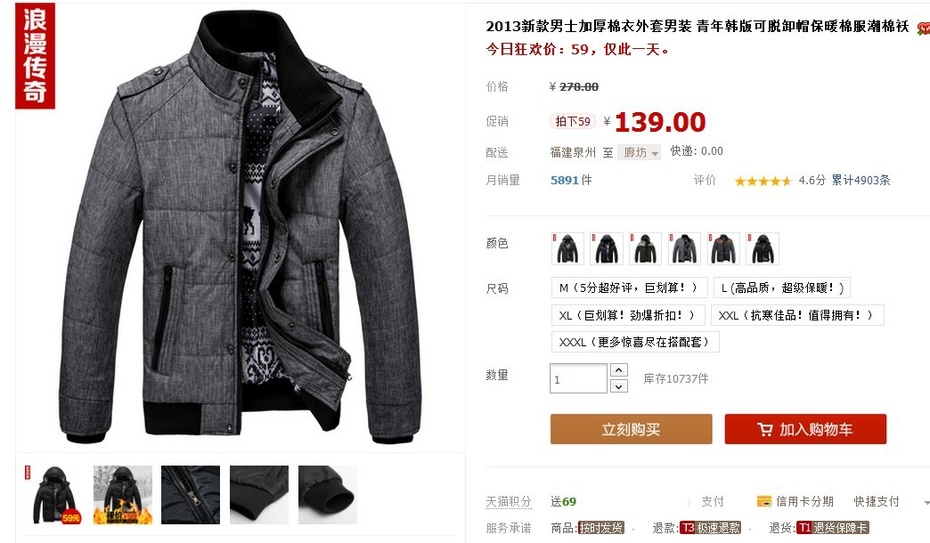The width and height of the screenshot is (930, 543).
Task: Select size L option
Action: (x=782, y=288)
